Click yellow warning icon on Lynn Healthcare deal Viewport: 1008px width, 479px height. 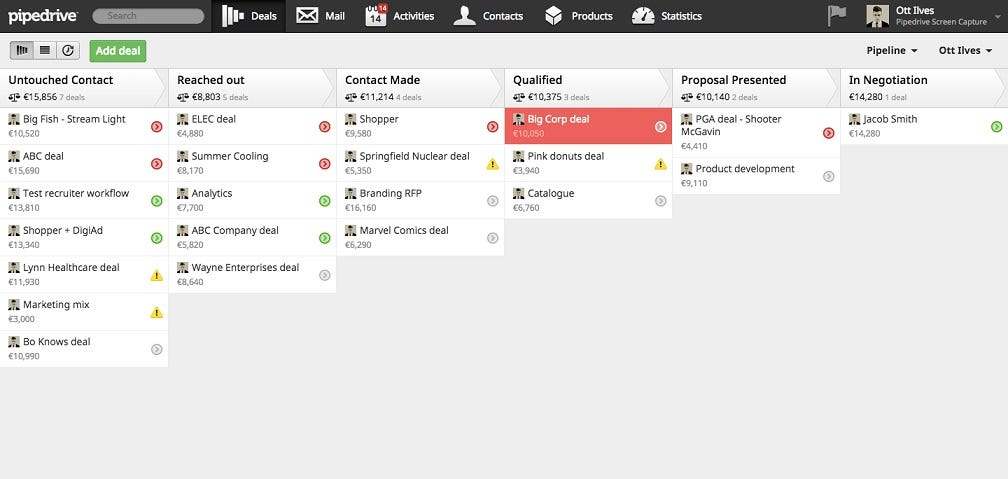(156, 275)
